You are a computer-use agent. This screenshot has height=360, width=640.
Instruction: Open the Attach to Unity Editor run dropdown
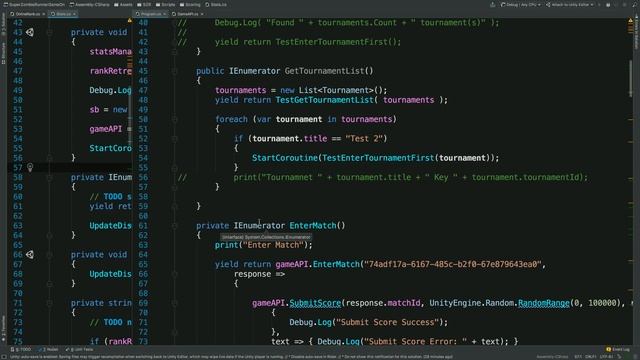pyautogui.click(x=569, y=4)
